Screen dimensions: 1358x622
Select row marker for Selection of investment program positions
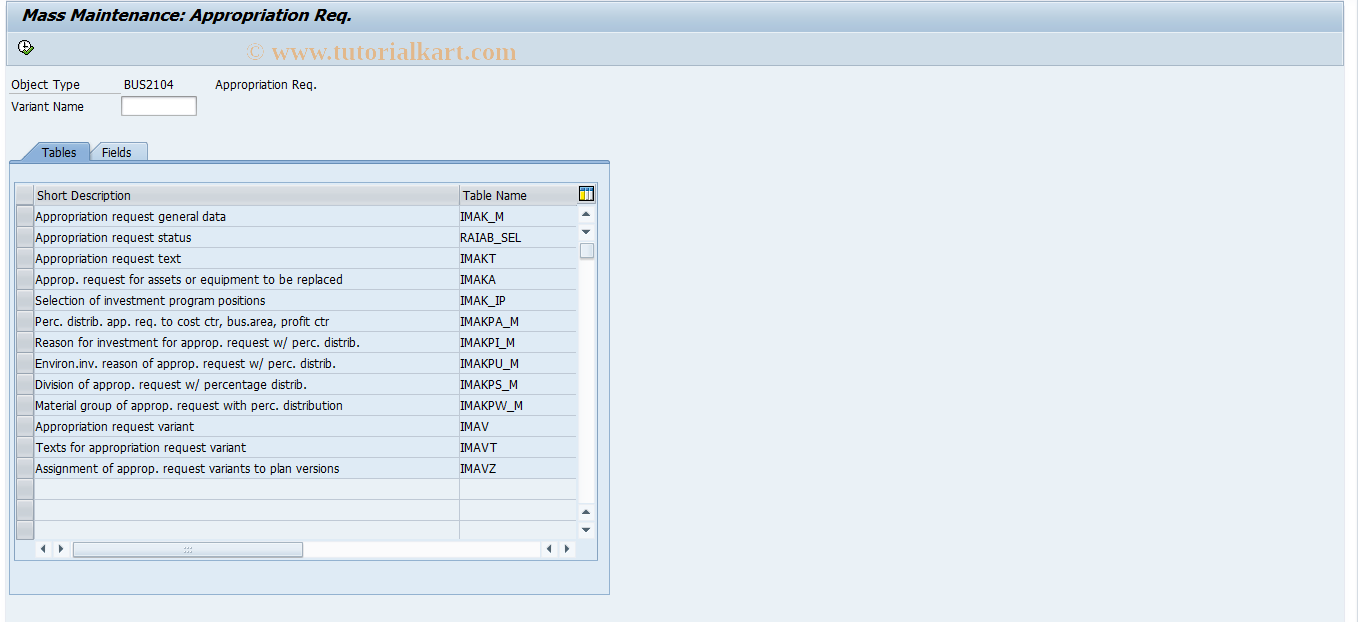(x=25, y=300)
